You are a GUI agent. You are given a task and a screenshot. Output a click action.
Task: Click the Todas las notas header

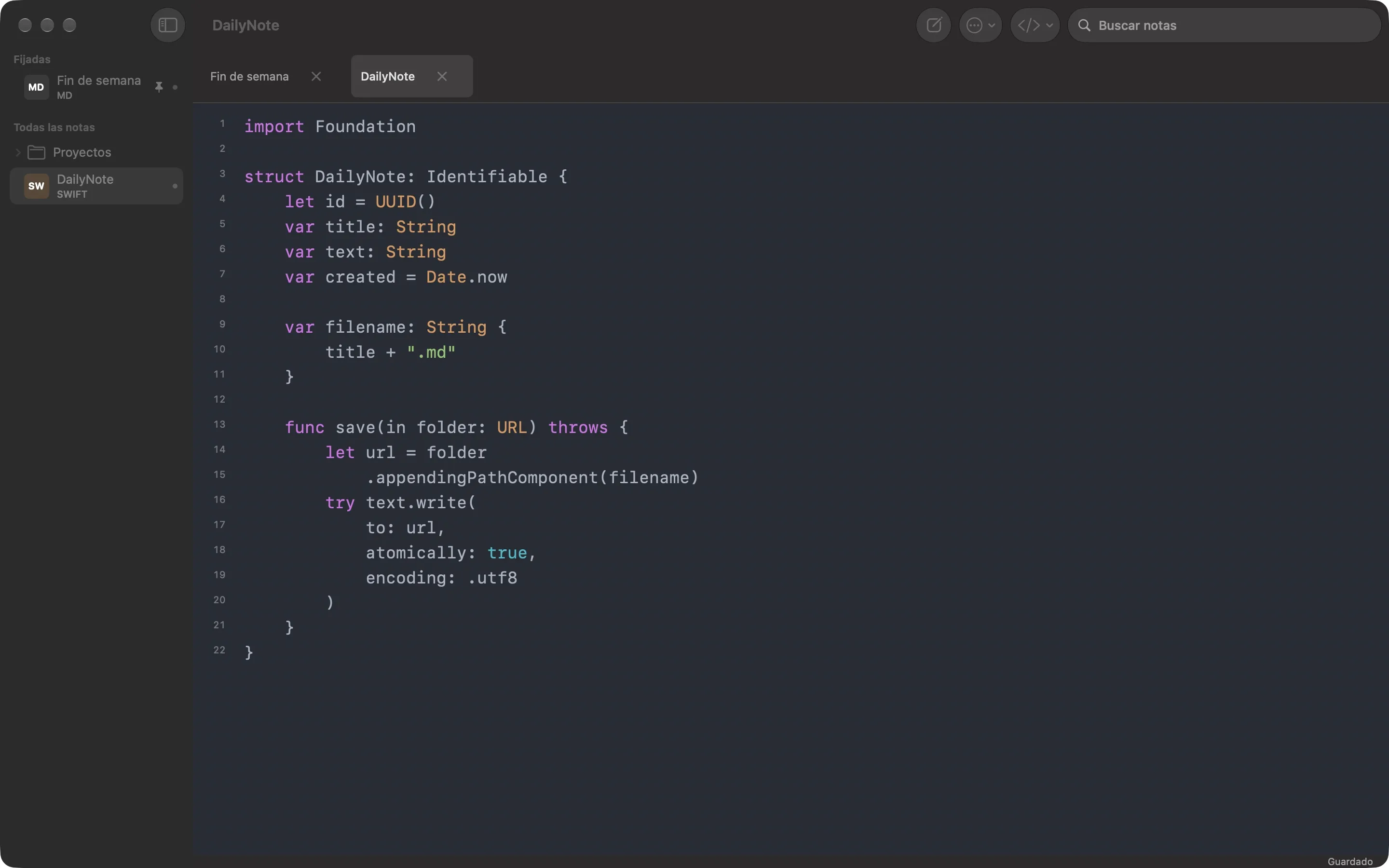(54, 127)
